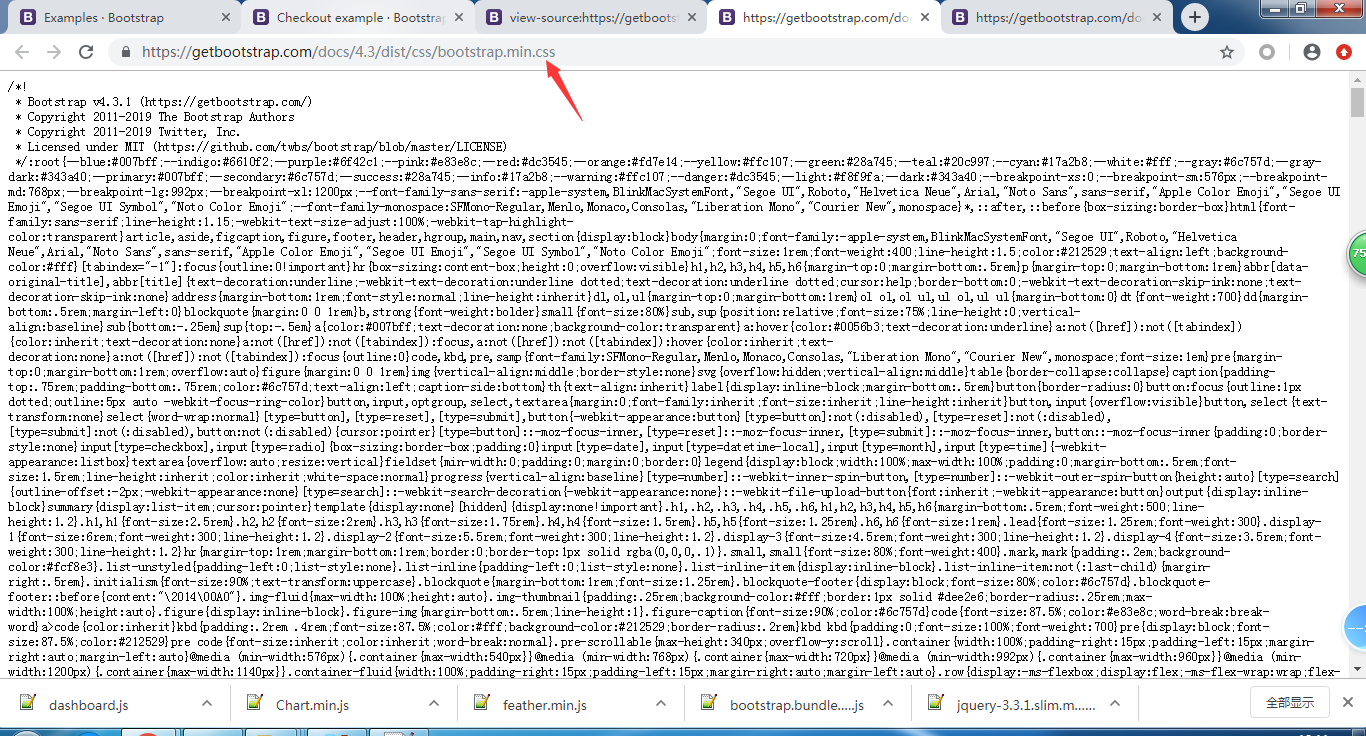Close the view-source tab
This screenshot has height=736, width=1366.
point(691,18)
